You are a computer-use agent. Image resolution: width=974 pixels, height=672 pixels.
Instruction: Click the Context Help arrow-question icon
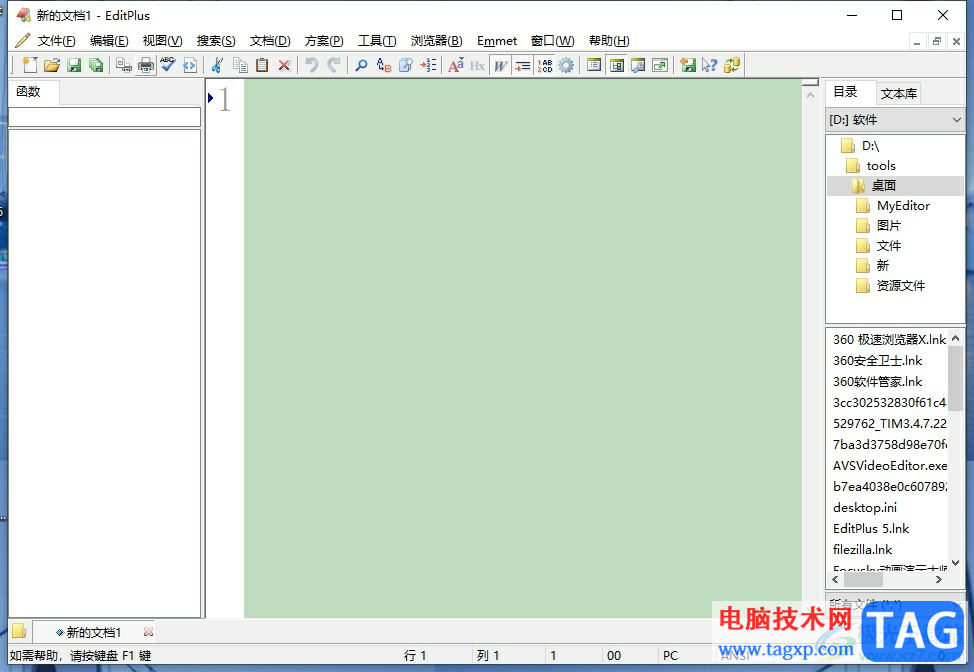pos(709,65)
